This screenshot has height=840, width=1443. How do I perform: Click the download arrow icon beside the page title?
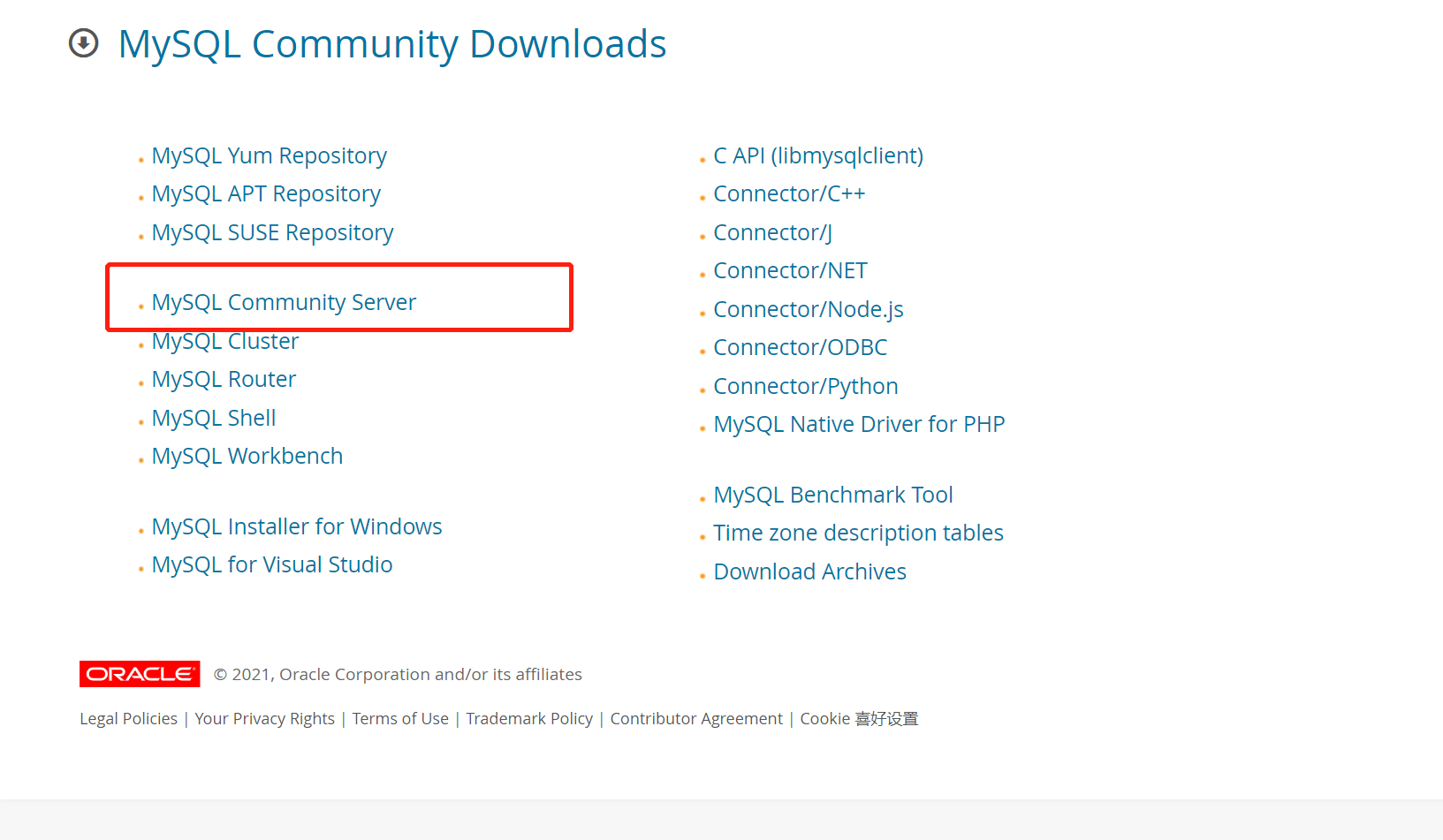pyautogui.click(x=84, y=43)
